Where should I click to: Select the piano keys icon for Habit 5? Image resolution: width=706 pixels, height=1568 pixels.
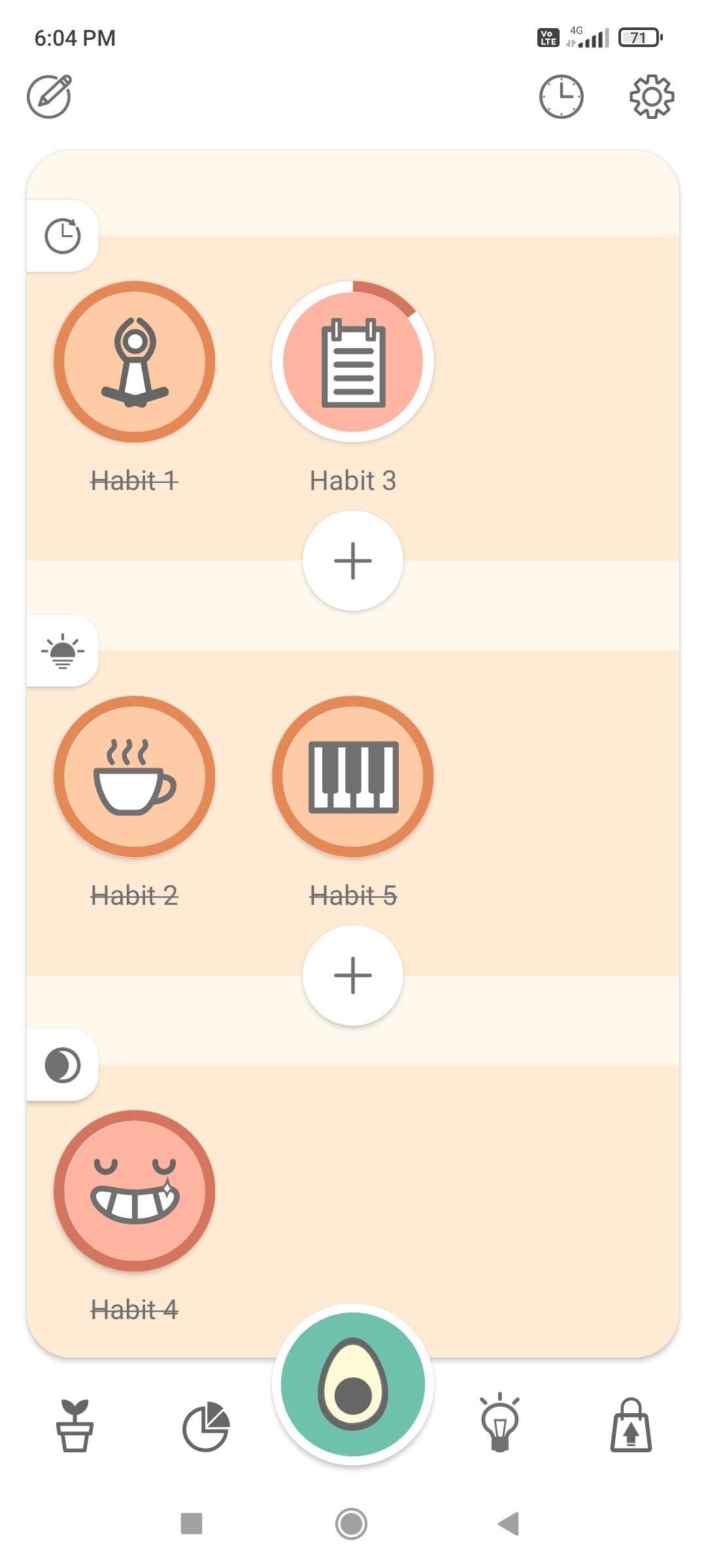(352, 776)
